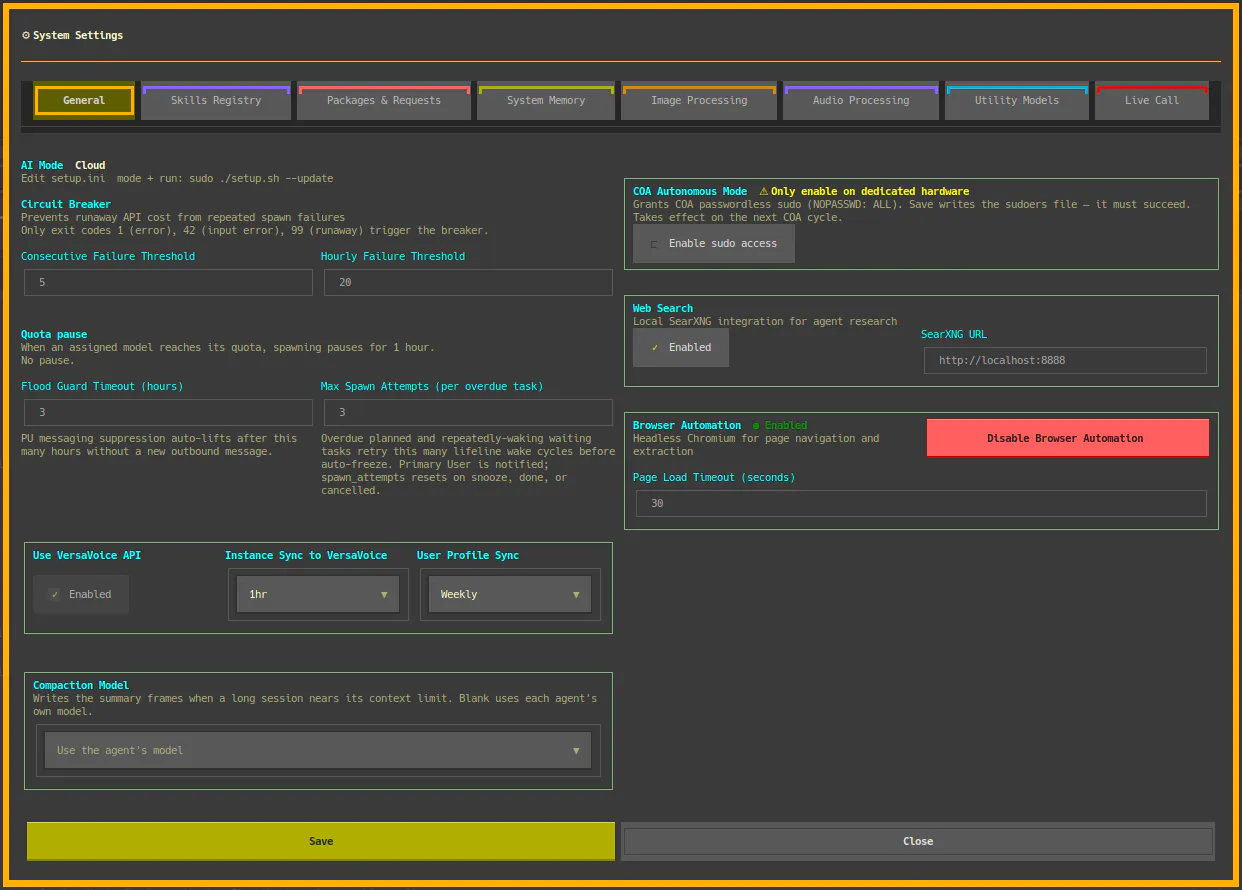Screen dimensions: 1242x890
Task: Expand the Compaction Model dropdown
Action: click(318, 750)
